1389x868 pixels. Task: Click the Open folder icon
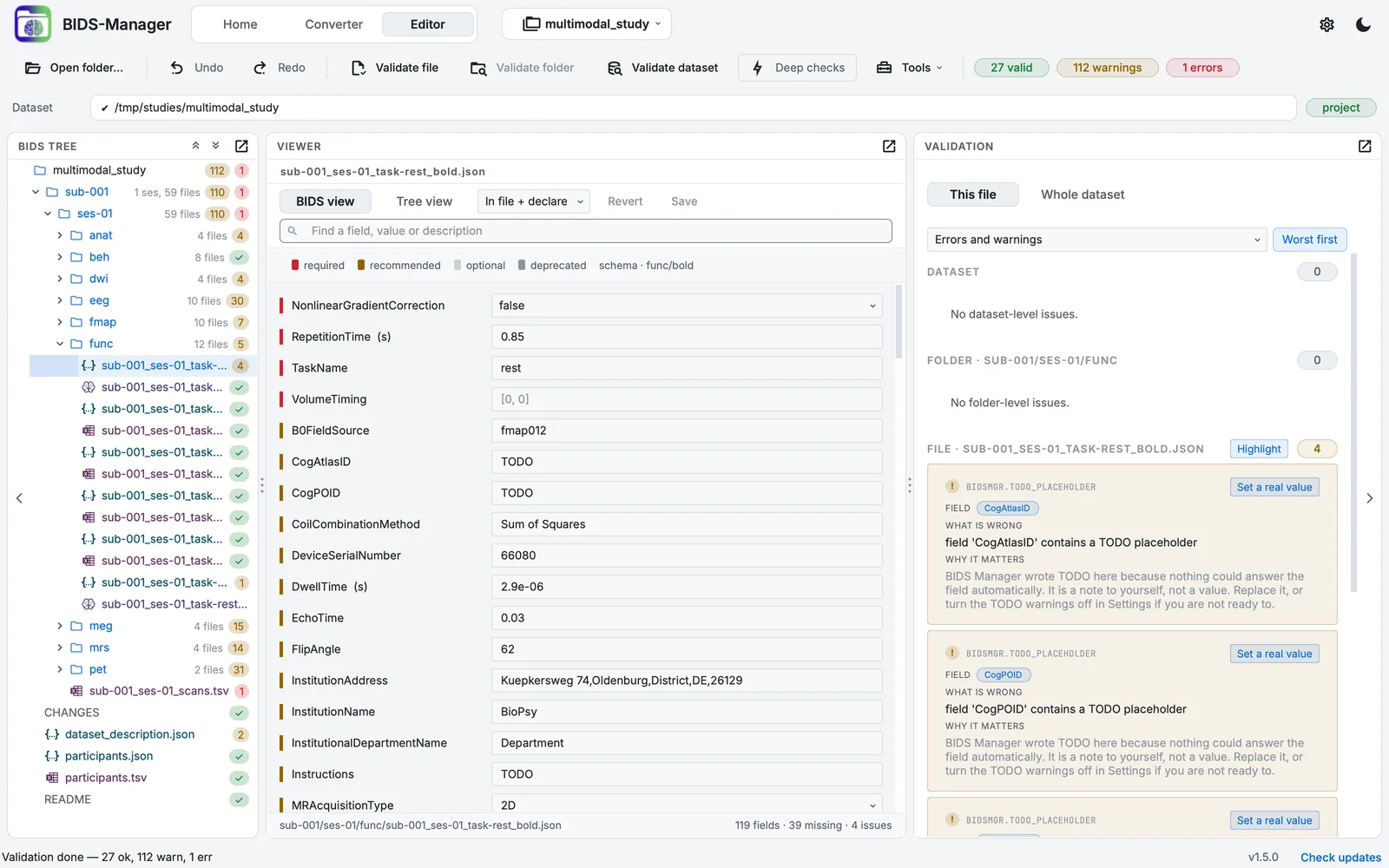coord(33,68)
